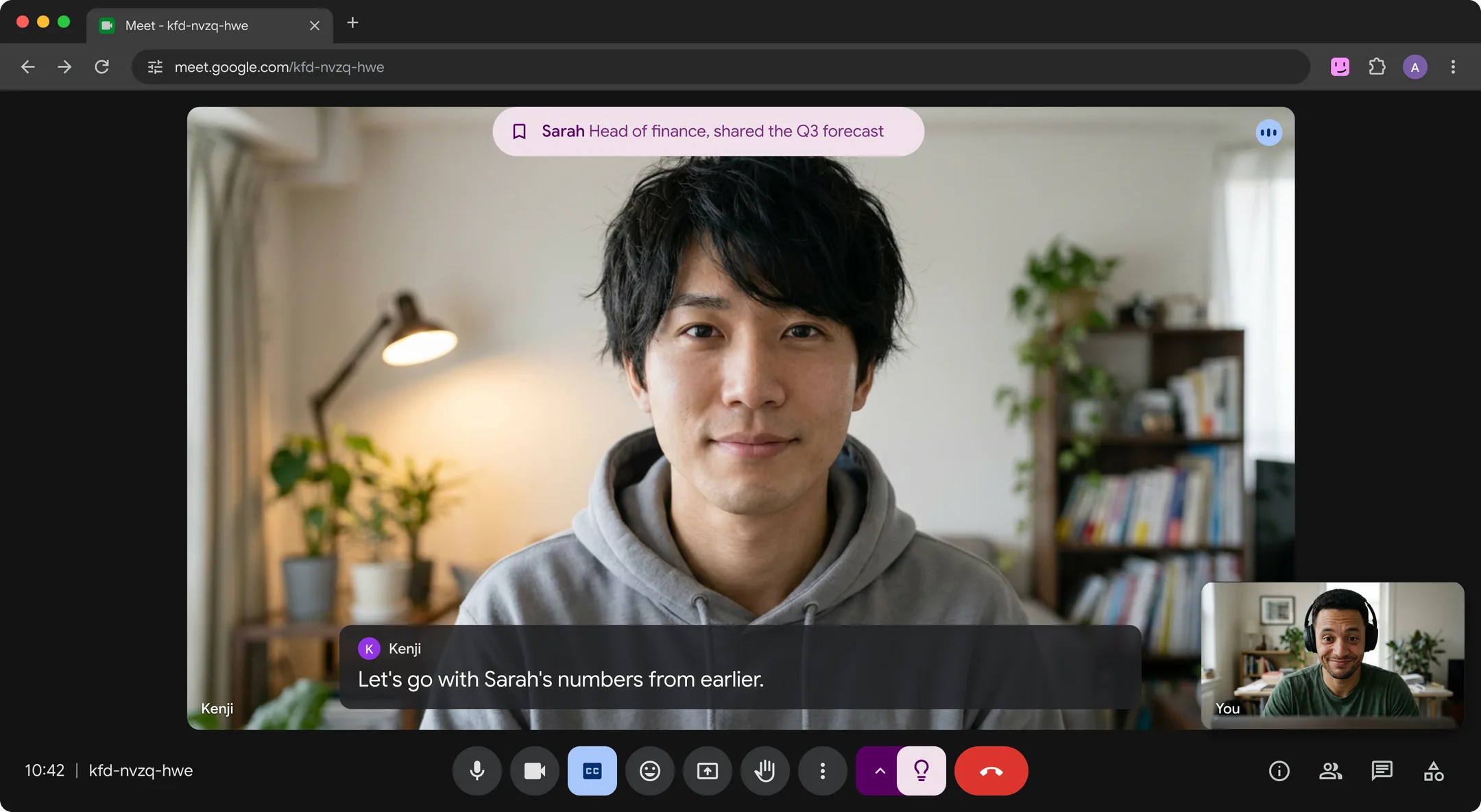The height and width of the screenshot is (812, 1481).
Task: Click Kenji's purple K avatar in the captions
Action: pyautogui.click(x=369, y=648)
